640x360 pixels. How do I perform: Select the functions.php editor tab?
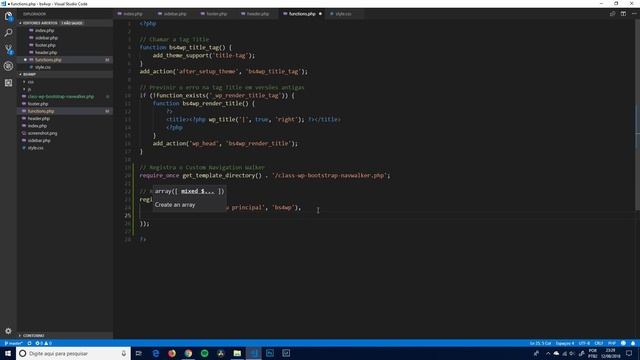pyautogui.click(x=302, y=14)
